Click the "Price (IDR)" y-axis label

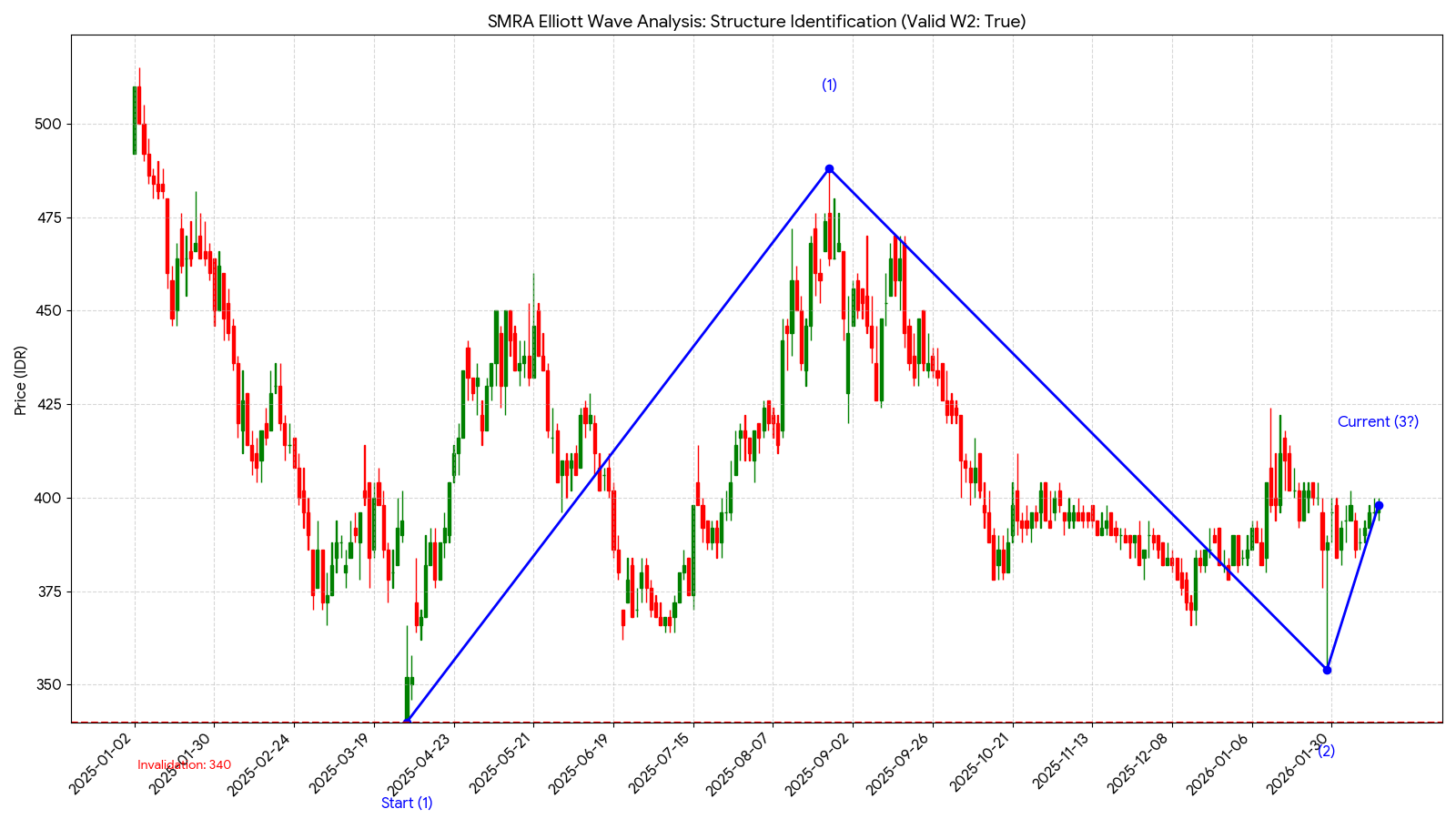point(20,380)
